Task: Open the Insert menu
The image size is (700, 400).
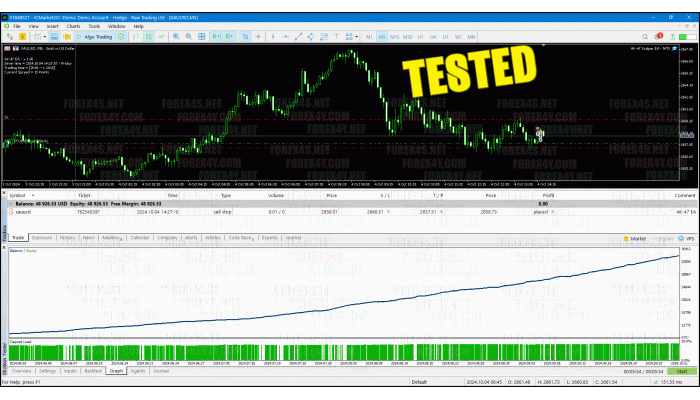Action: 52,26
